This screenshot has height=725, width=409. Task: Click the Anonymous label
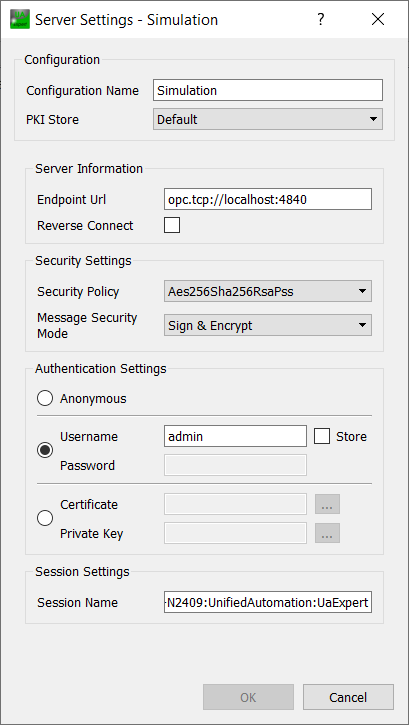[93, 399]
